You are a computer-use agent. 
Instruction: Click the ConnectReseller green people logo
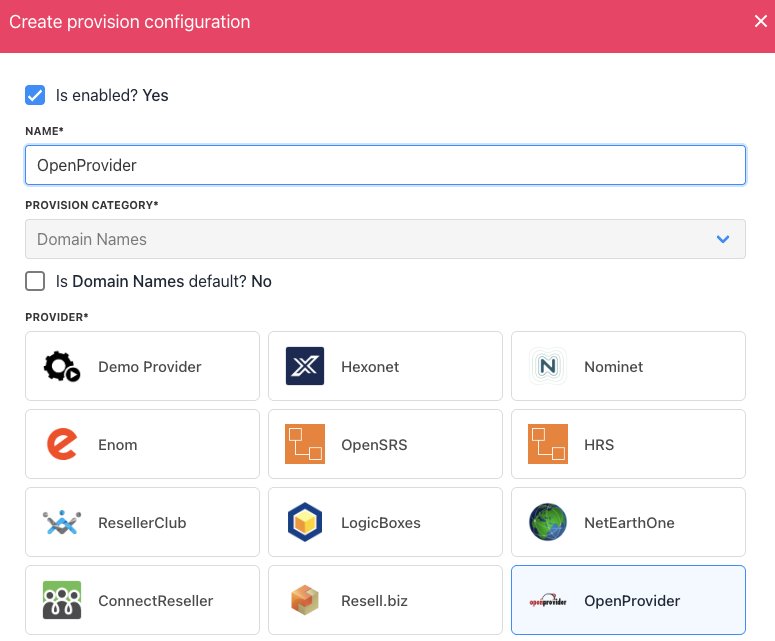tap(62, 600)
